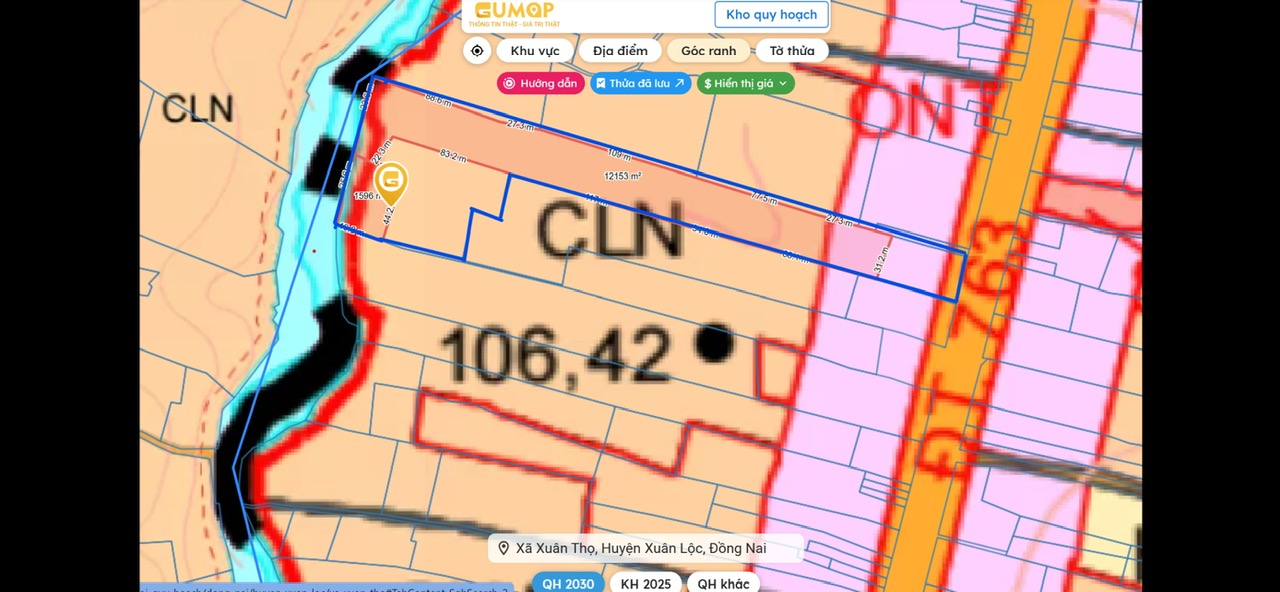Image resolution: width=1280 pixels, height=592 pixels.
Task: Click the Gumap logo
Action: point(514,13)
